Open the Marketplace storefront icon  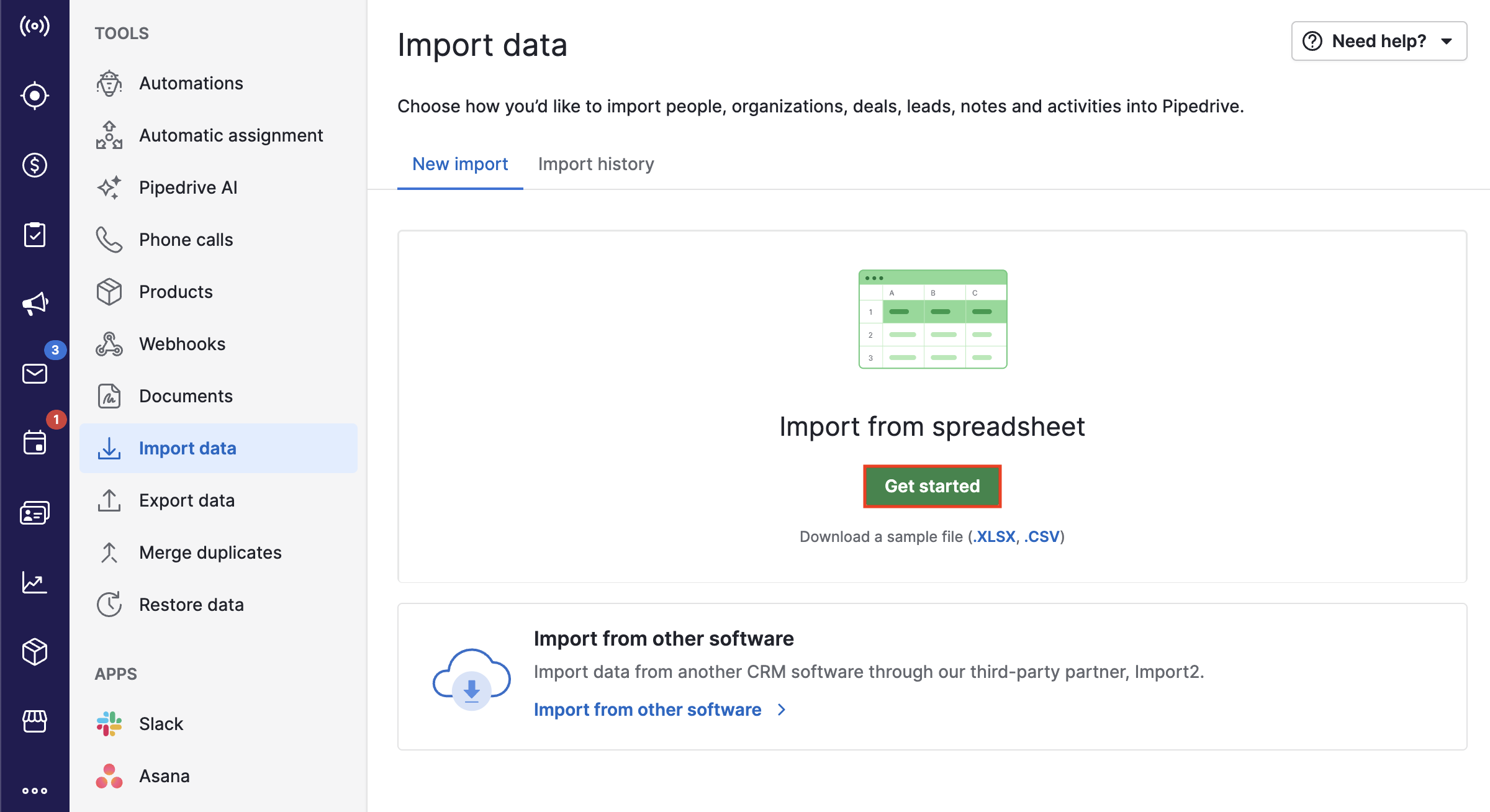click(35, 721)
